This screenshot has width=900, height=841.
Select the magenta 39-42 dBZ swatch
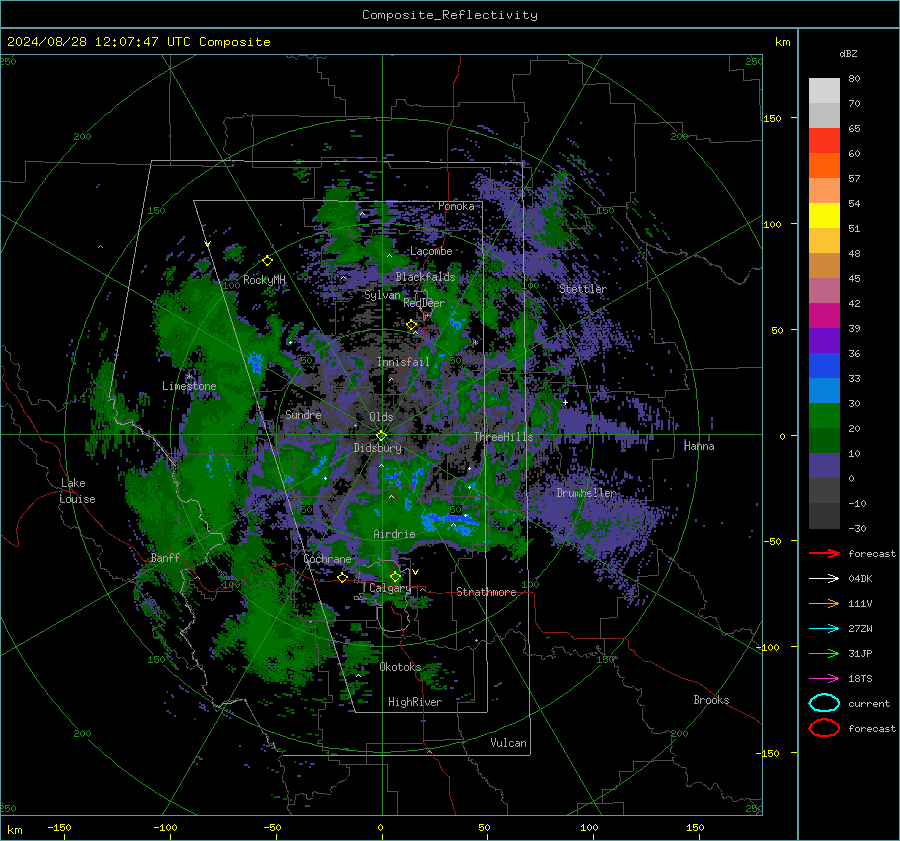824,316
